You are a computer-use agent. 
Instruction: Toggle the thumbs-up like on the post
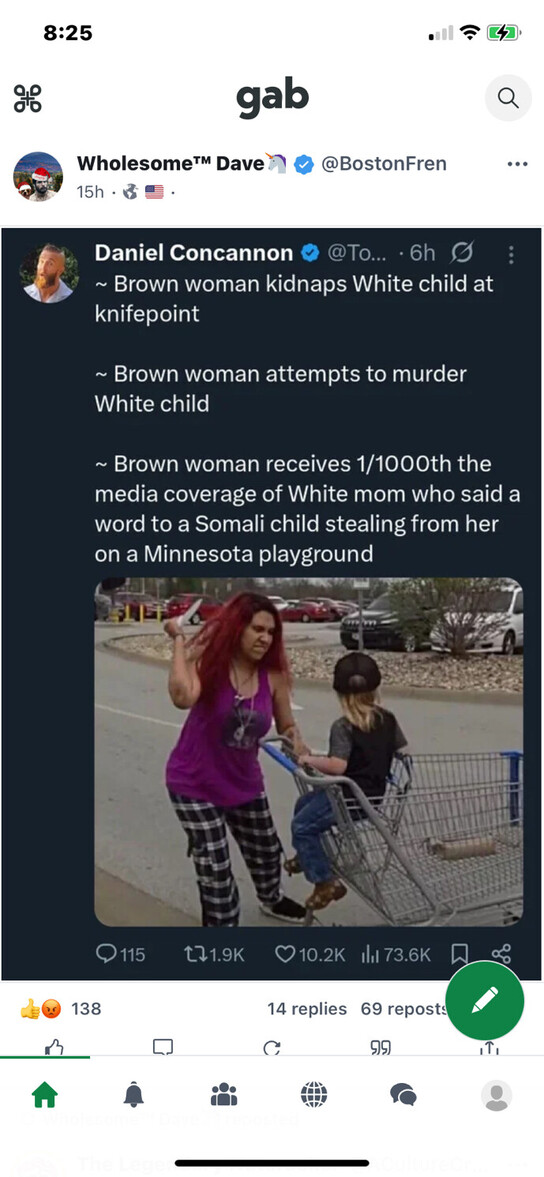point(54,1048)
